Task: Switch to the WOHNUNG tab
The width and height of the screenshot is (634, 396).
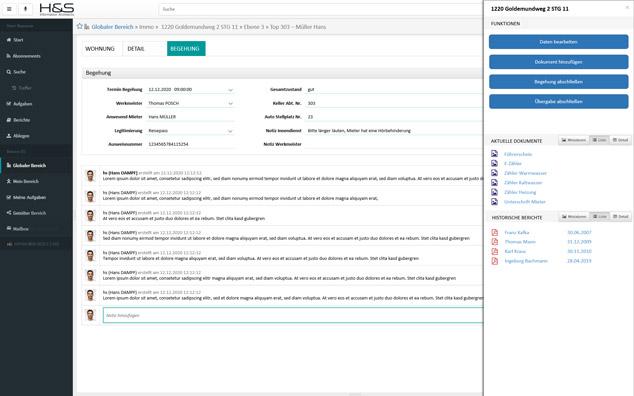Action: pyautogui.click(x=100, y=49)
